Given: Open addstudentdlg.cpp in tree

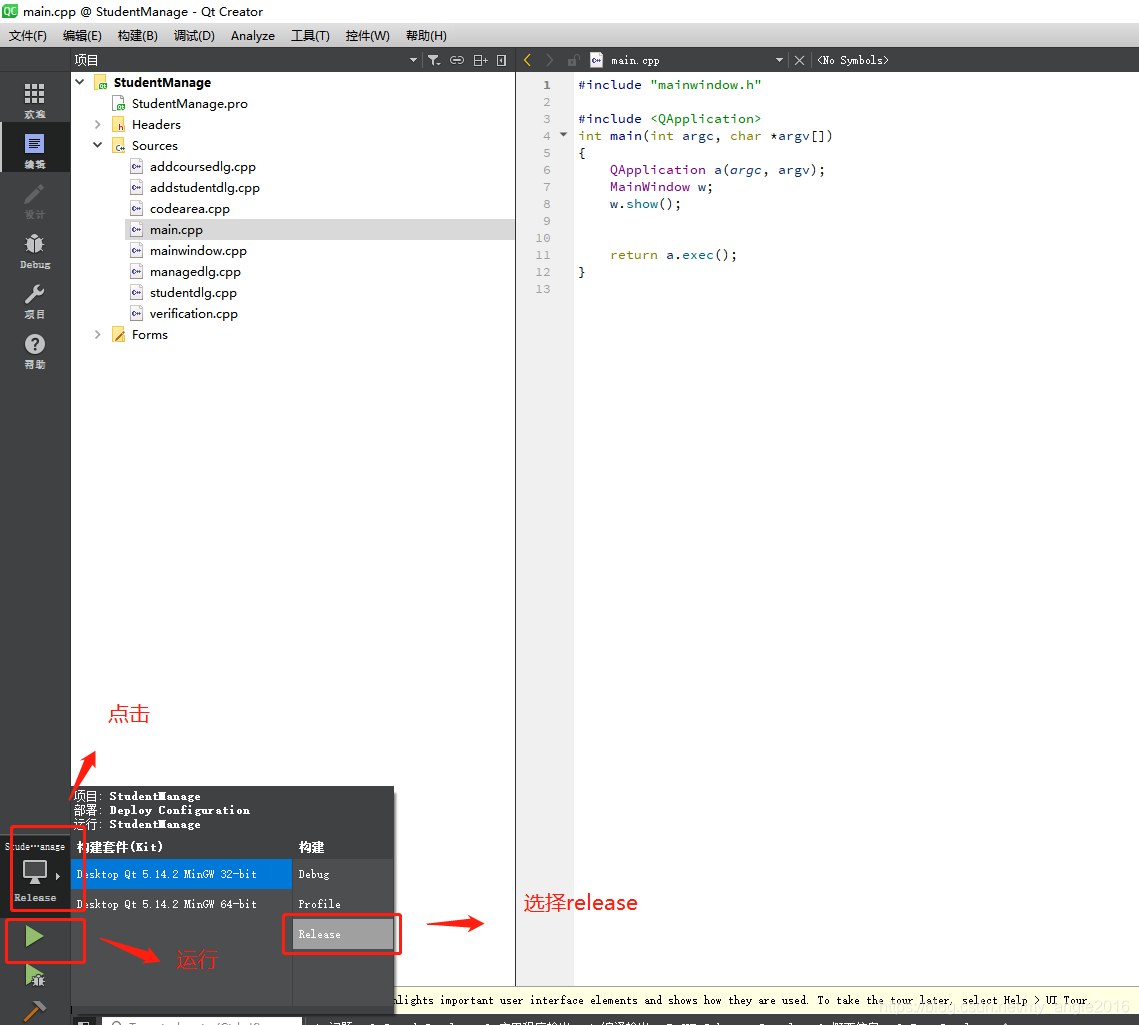Looking at the screenshot, I should click(205, 187).
